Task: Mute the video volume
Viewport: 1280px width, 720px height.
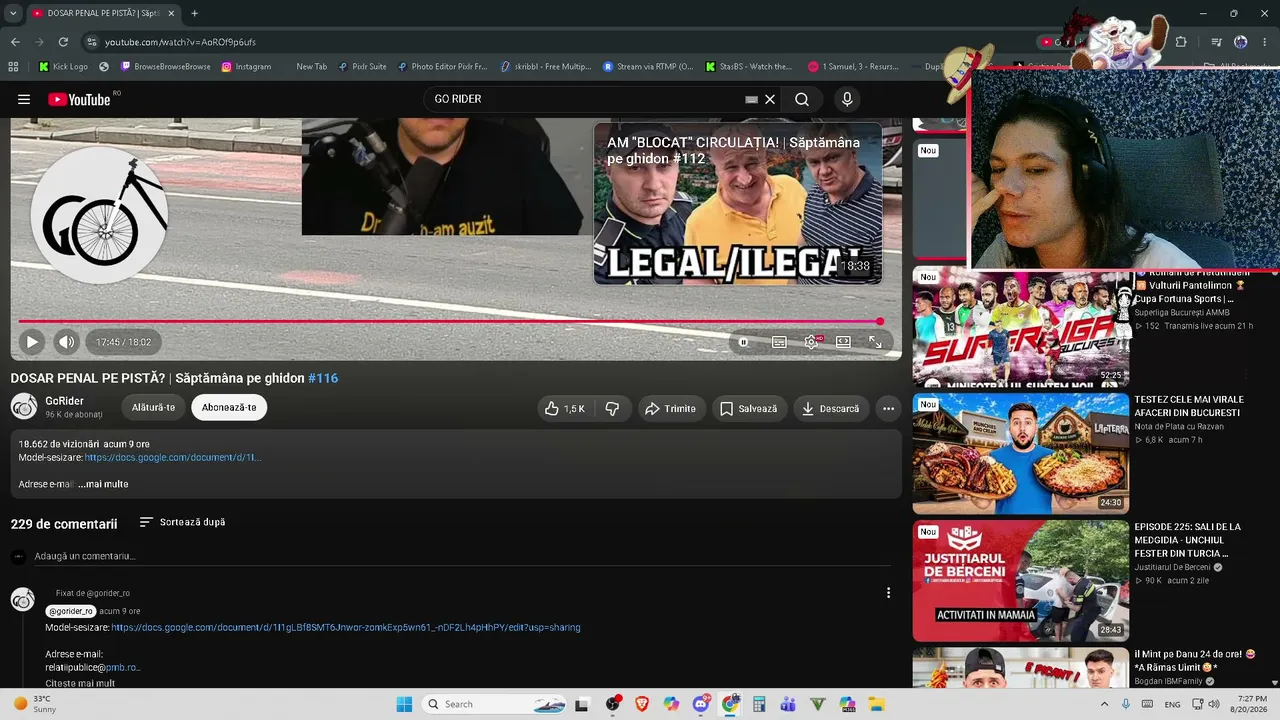Action: [x=66, y=342]
